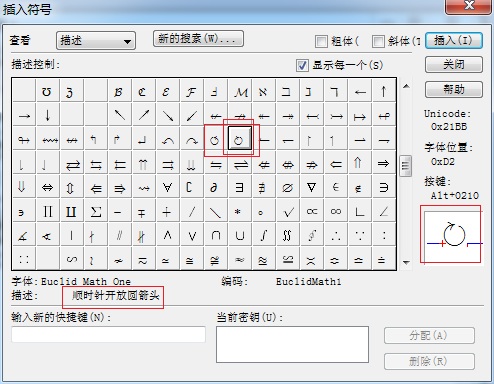Close the 插入符号 dialog window
494x384 pixels.
[x=469, y=6]
